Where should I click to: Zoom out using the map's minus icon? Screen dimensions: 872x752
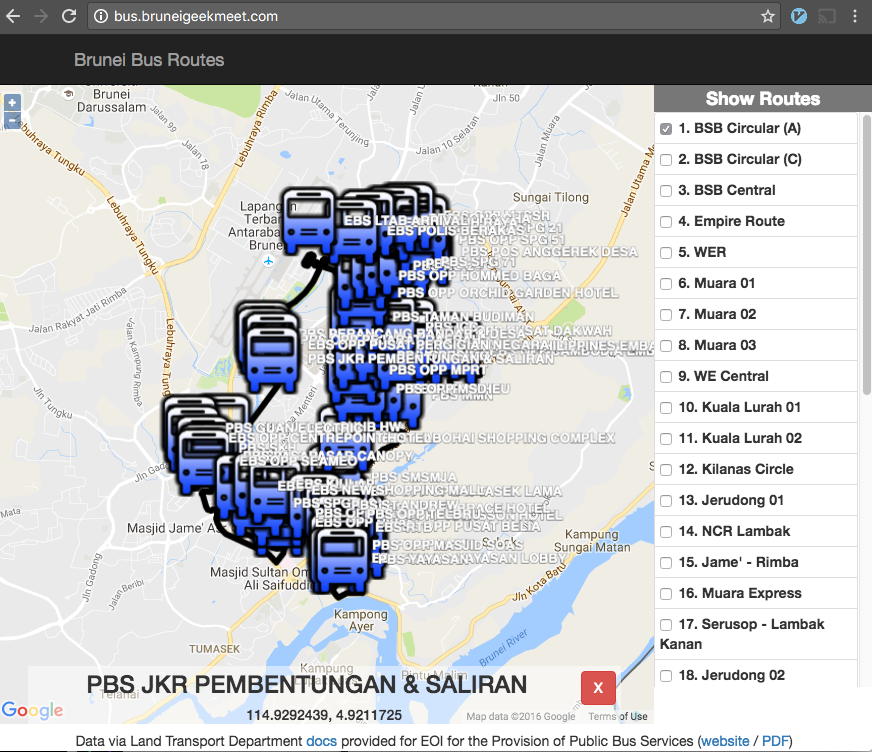(12, 121)
